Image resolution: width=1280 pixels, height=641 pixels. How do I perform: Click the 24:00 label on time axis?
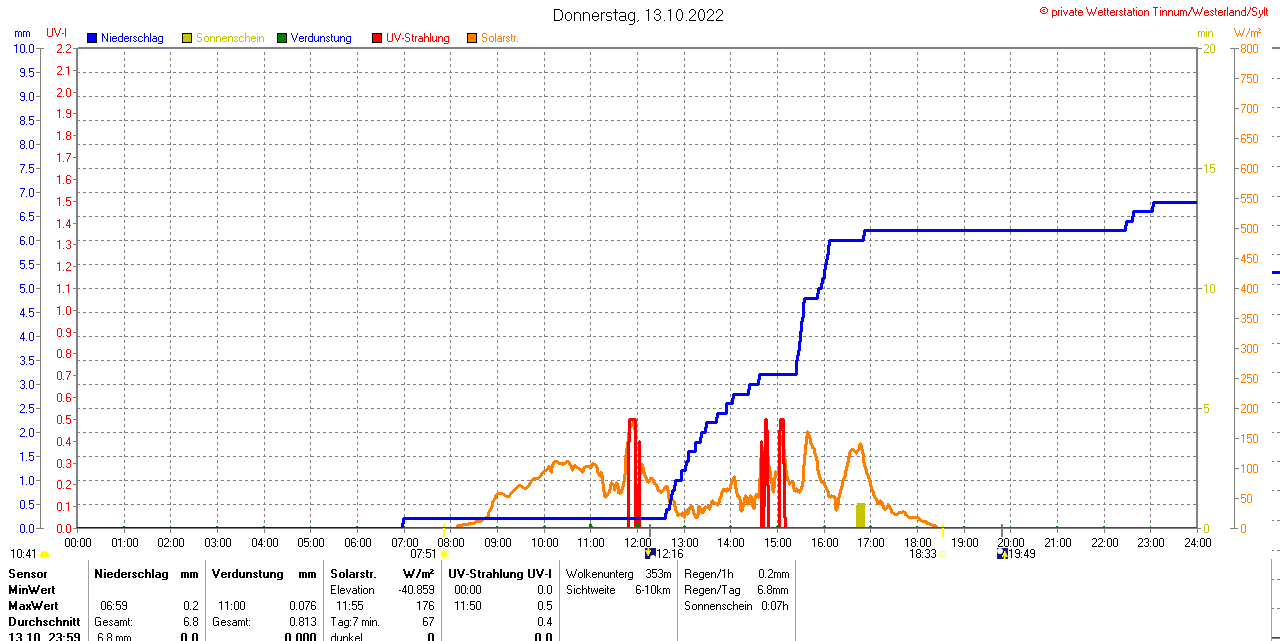tap(1197, 542)
